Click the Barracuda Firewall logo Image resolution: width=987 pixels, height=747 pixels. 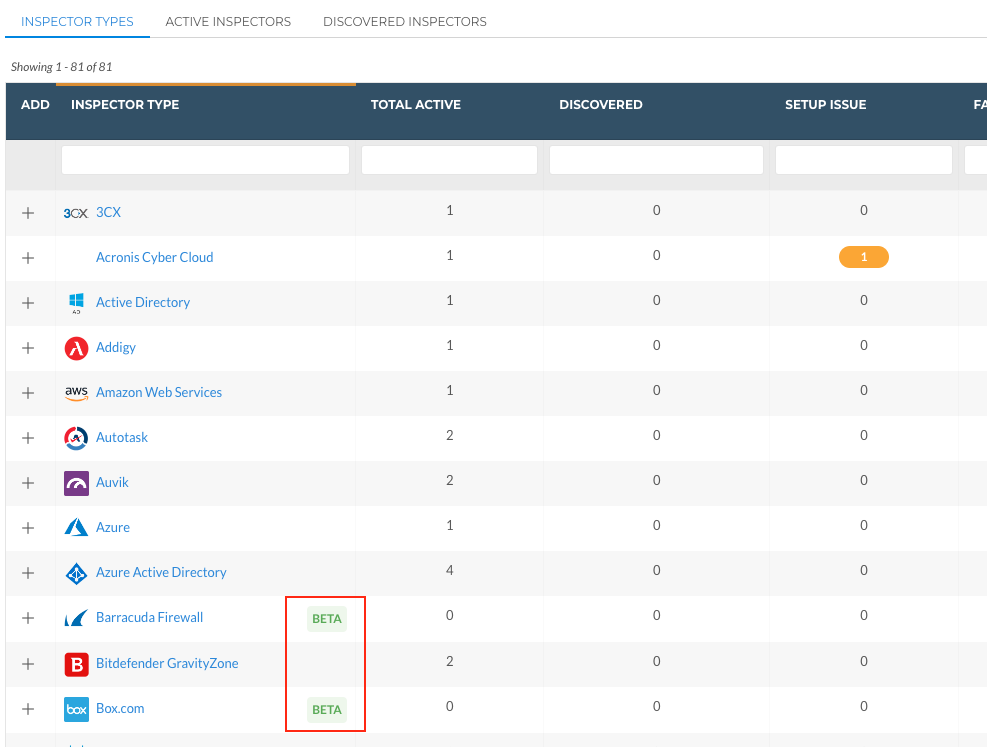pos(76,618)
